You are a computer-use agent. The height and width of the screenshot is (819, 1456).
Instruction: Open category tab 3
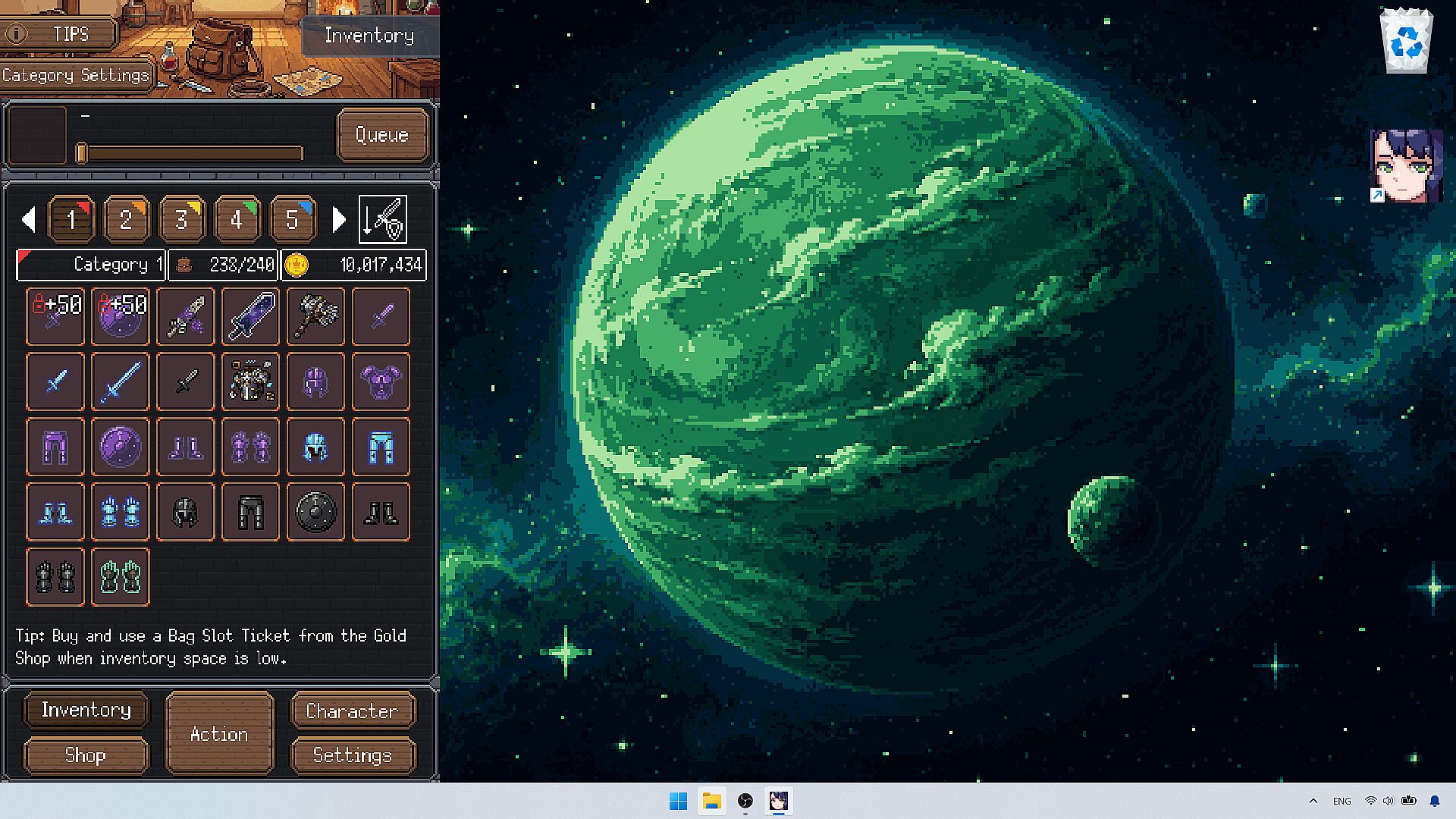point(181,219)
